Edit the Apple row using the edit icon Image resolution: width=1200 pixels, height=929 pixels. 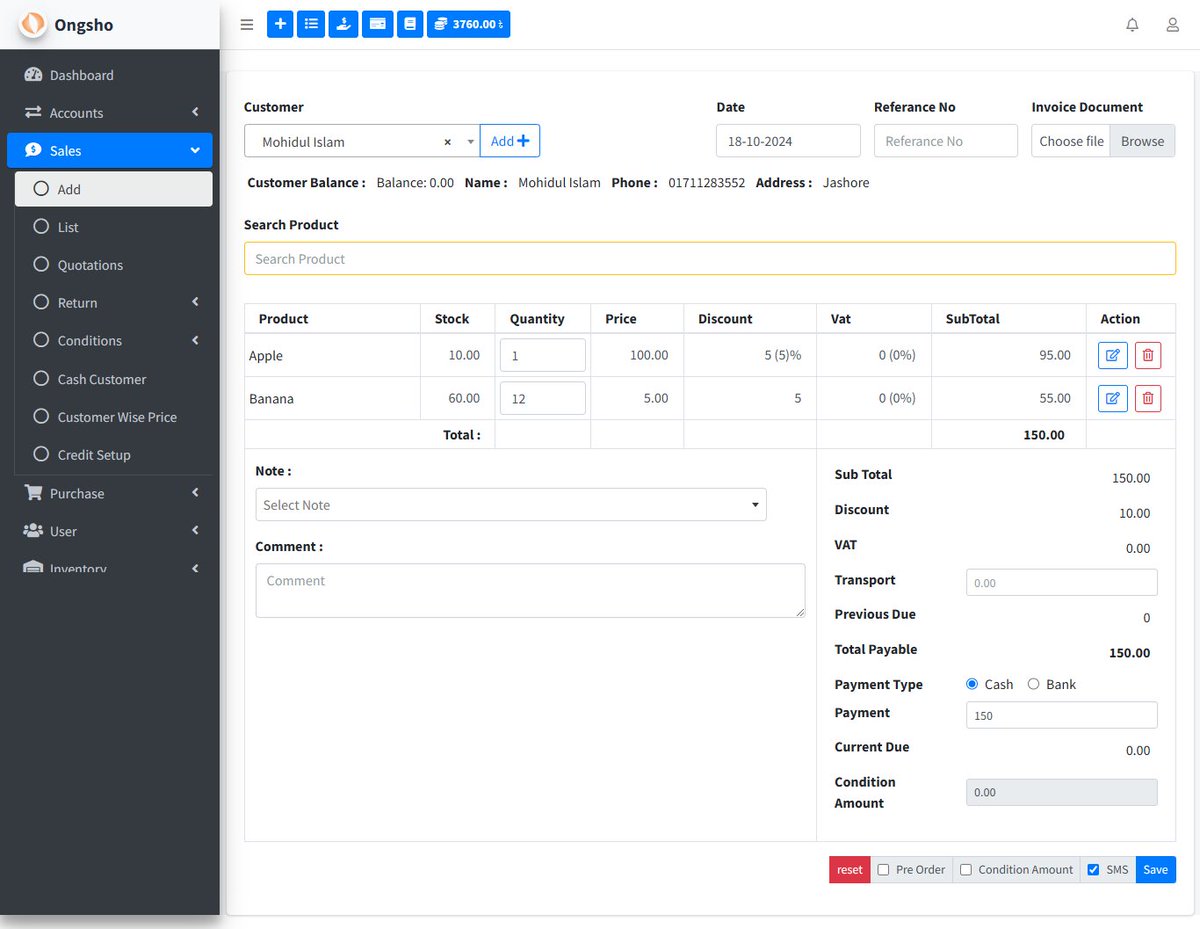tap(1112, 355)
